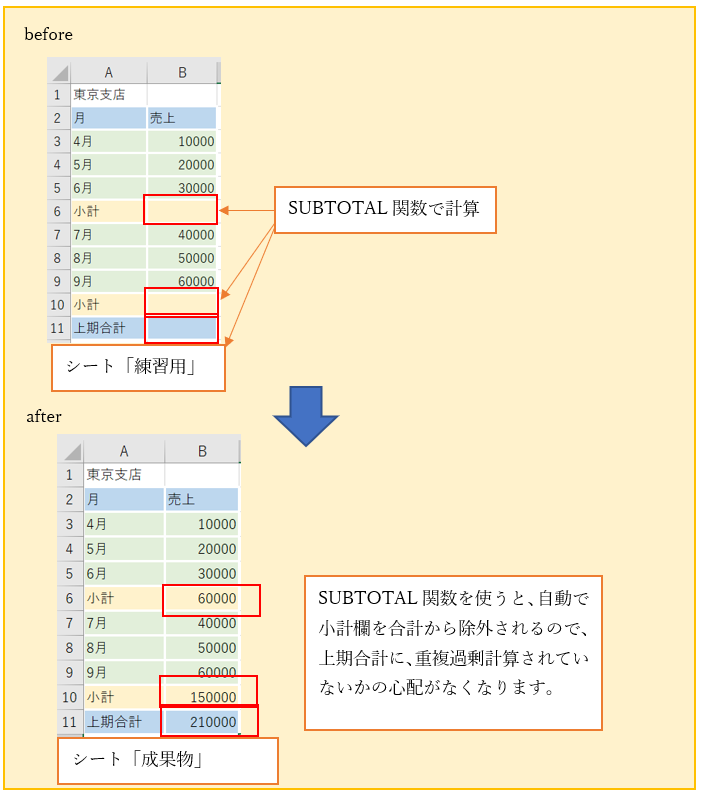The image size is (701, 797).
Task: Click the 上期合計 label in the after table
Action: point(123,721)
